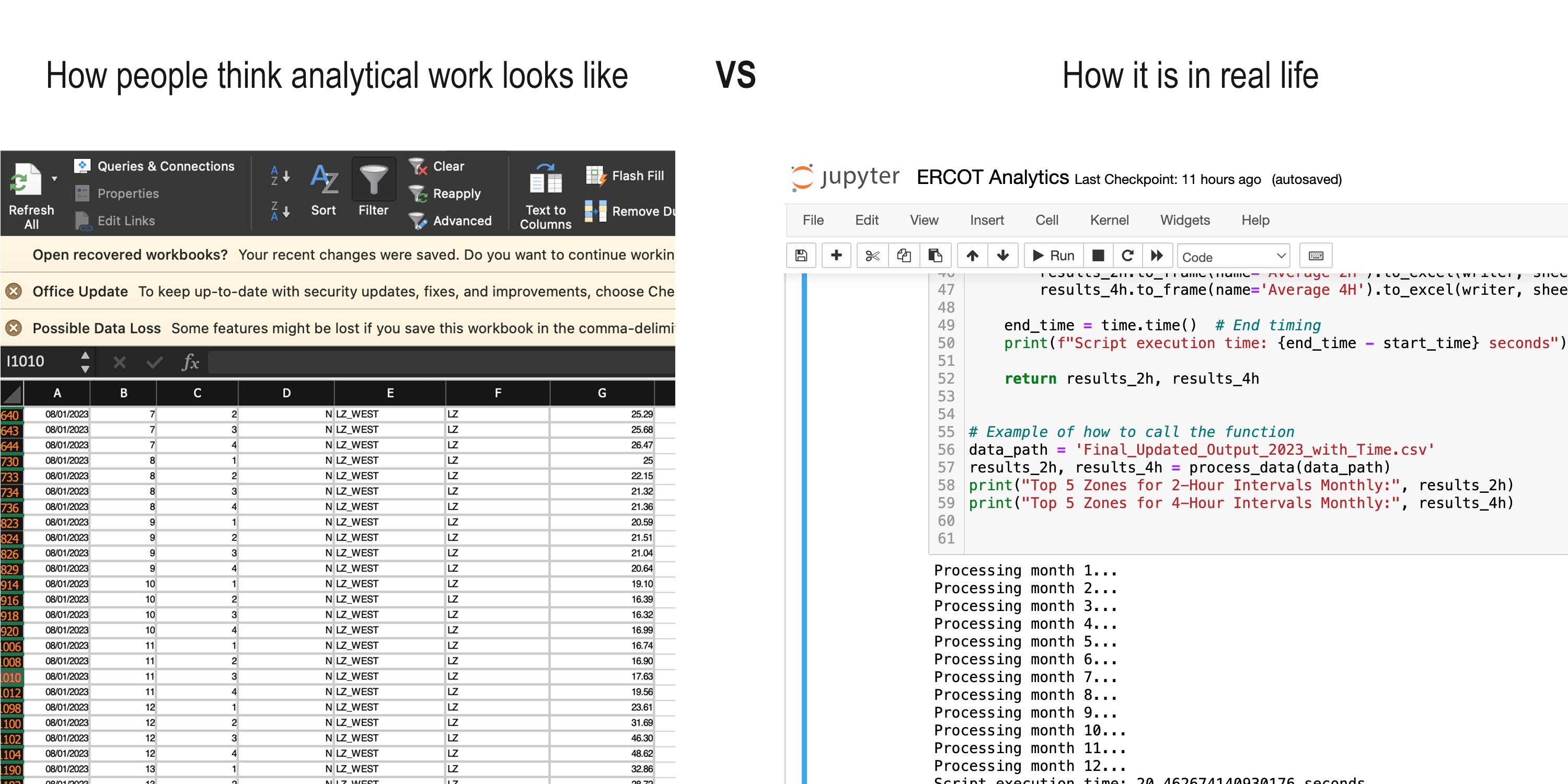This screenshot has width=1568, height=784.
Task: Click the Properties option in Excel ribbon
Action: coord(116,193)
